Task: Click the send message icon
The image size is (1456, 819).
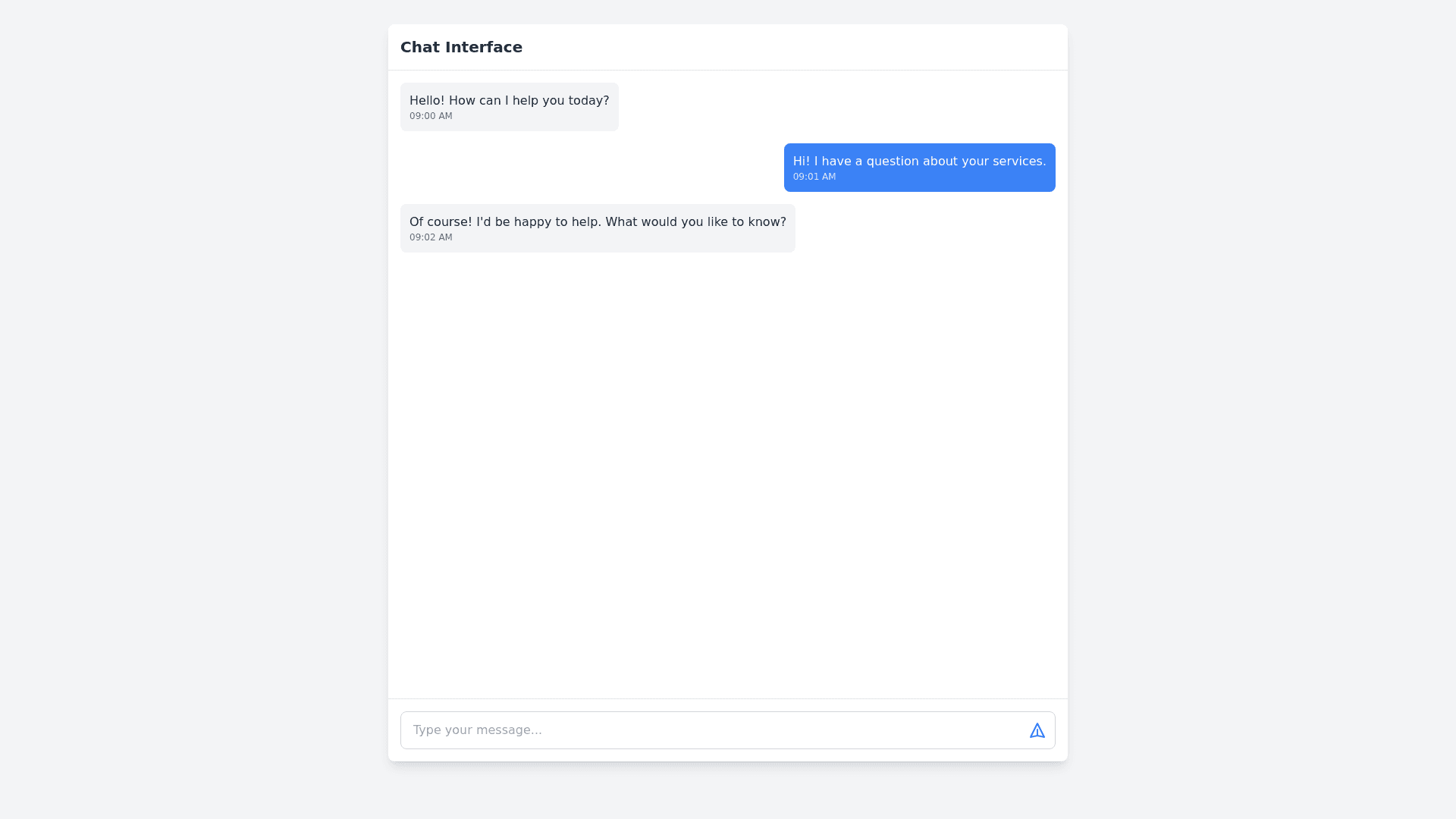Action: point(1037,730)
